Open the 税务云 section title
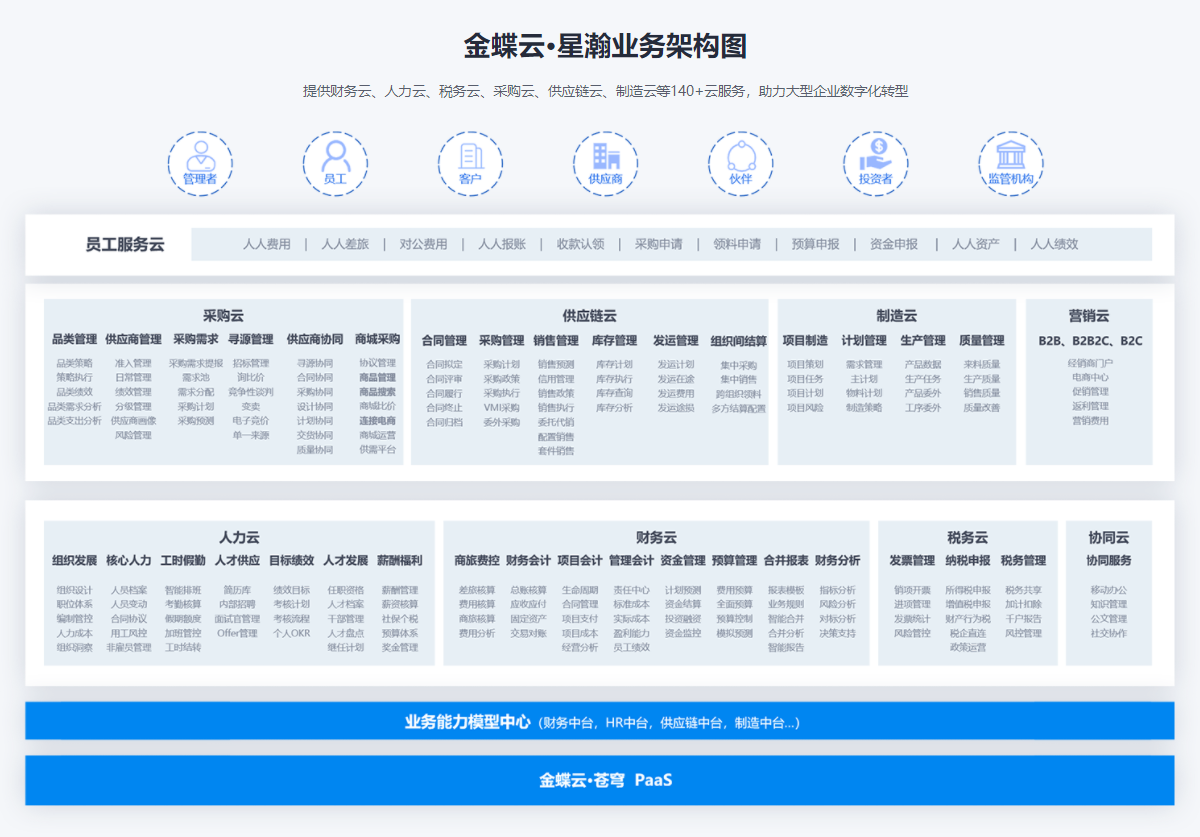Image resolution: width=1200 pixels, height=837 pixels. tap(968, 537)
